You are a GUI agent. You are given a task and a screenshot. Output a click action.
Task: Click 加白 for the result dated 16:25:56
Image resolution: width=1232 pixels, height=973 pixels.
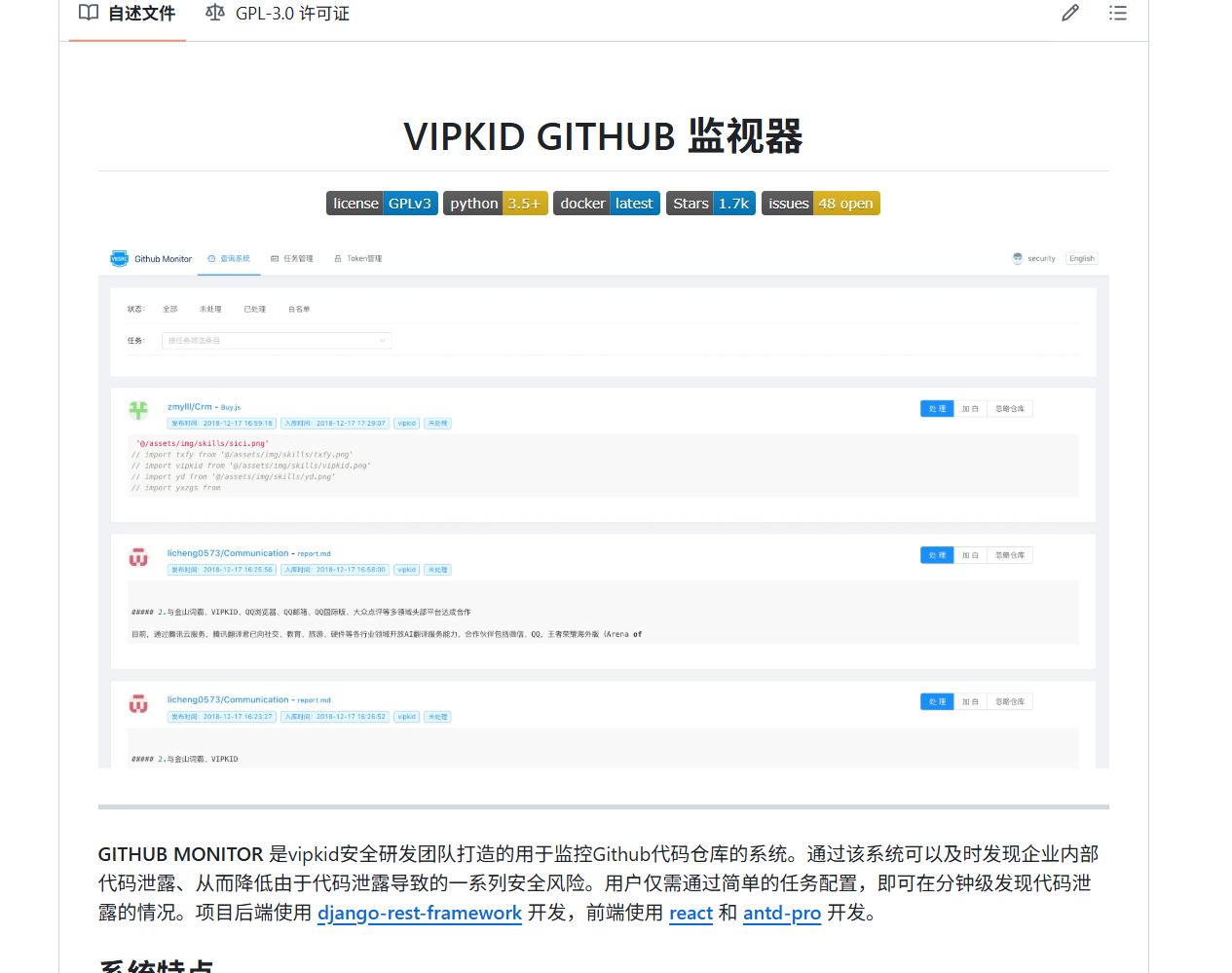970,555
